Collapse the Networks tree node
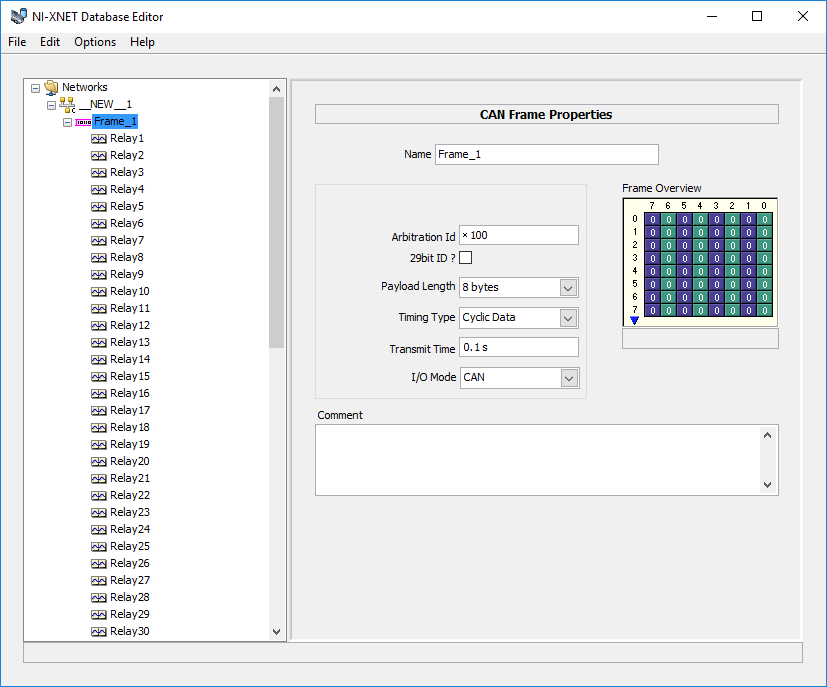 click(x=35, y=88)
